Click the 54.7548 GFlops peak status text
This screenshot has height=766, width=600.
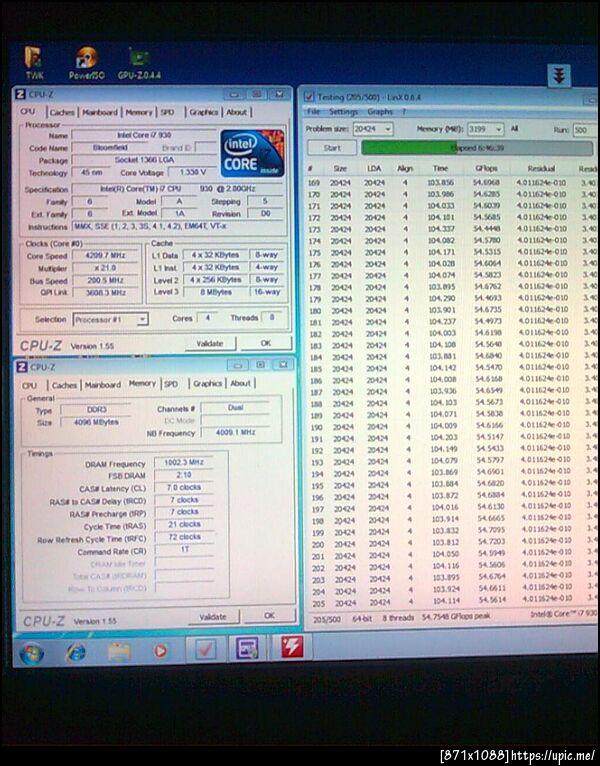coord(456,617)
